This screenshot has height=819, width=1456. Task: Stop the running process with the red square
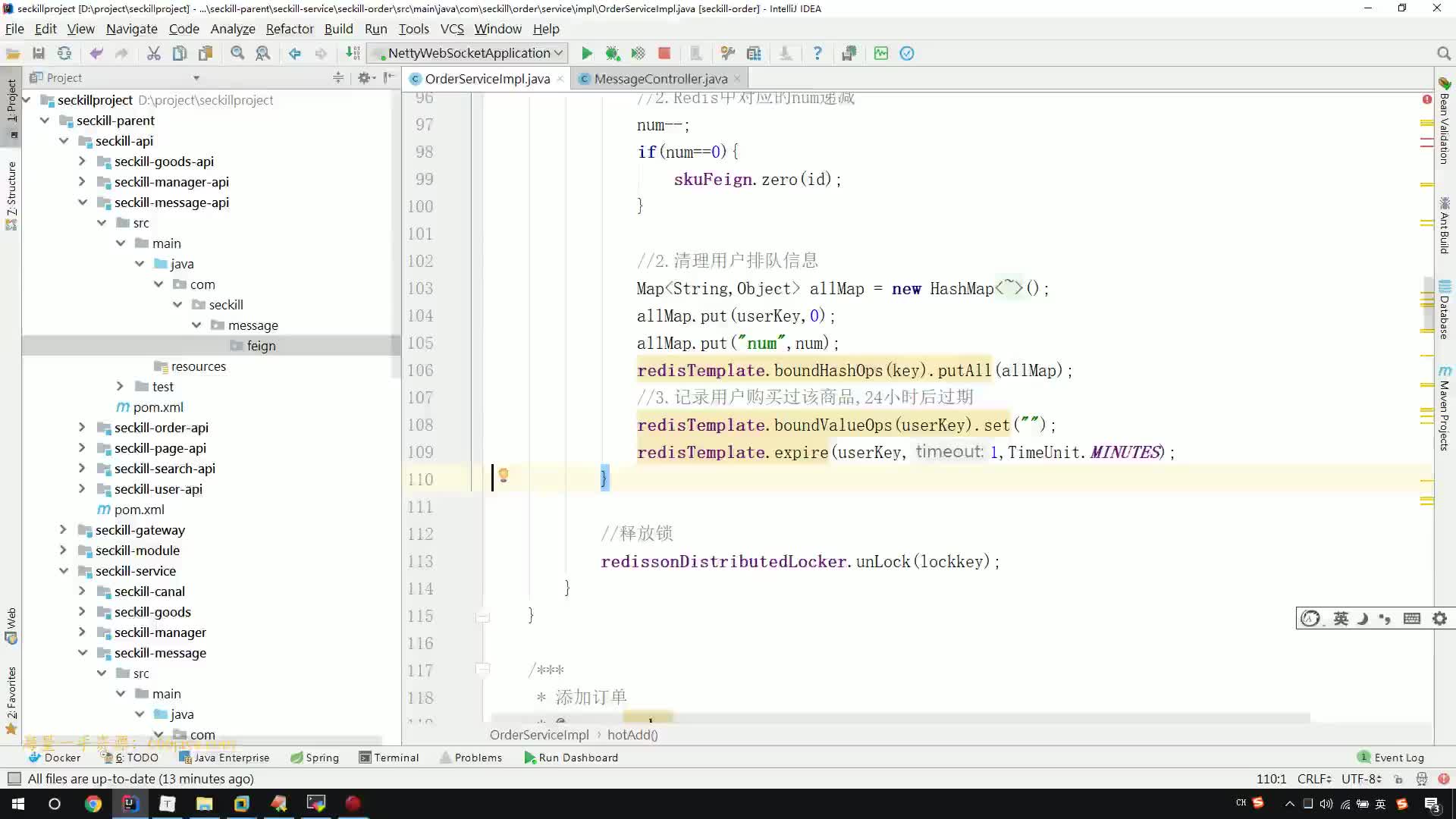664,53
